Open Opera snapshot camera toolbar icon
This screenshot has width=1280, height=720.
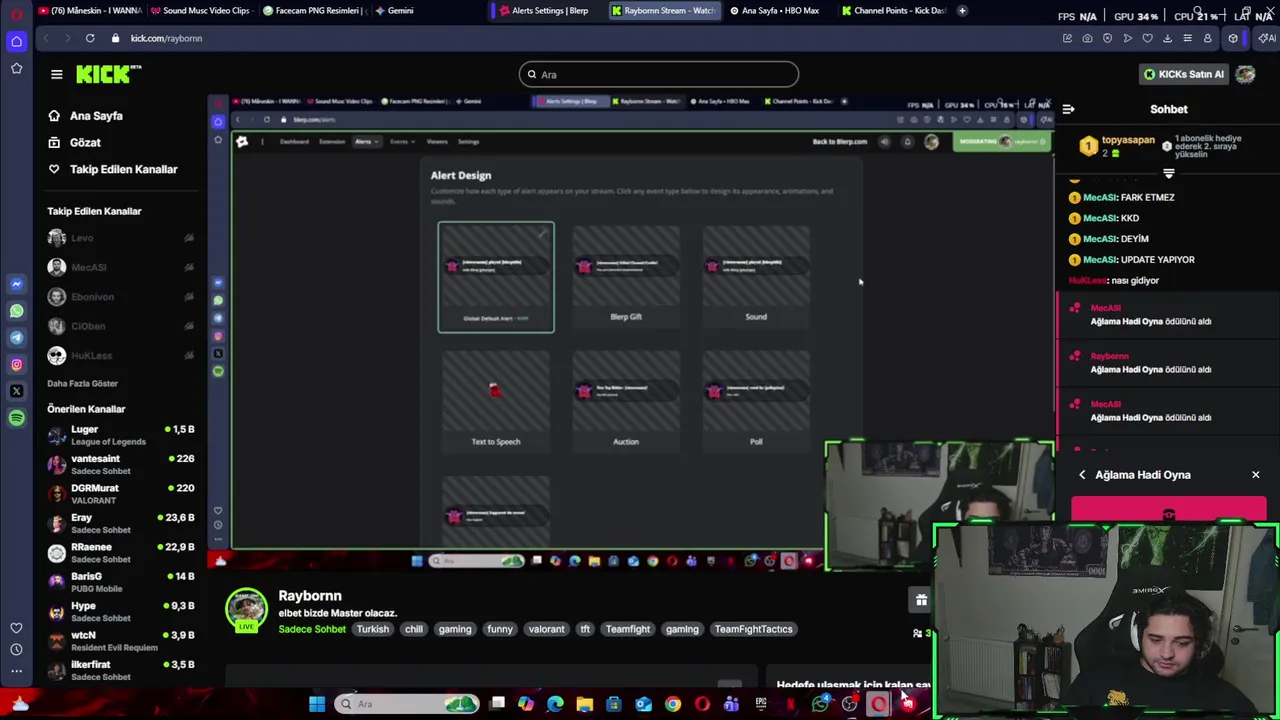click(x=1087, y=38)
